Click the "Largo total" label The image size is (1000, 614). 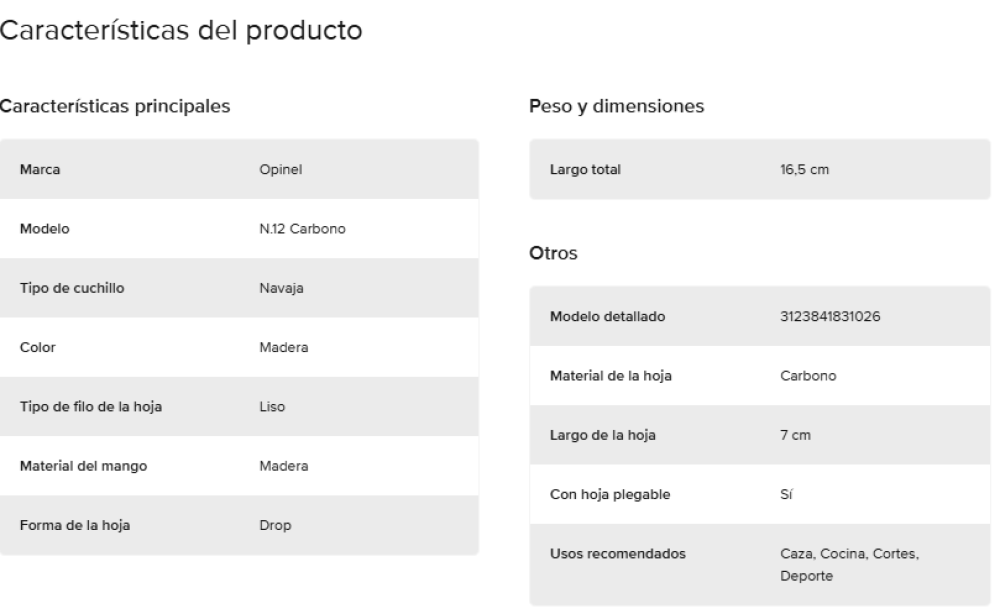pos(585,169)
